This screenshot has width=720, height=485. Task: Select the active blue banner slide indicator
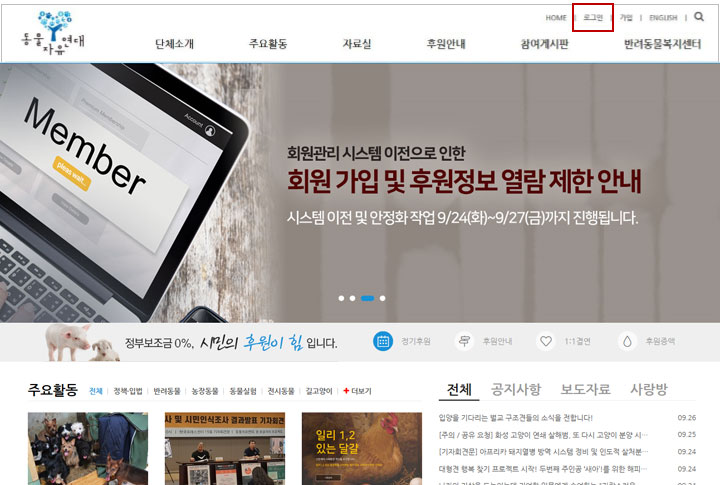coord(367,298)
